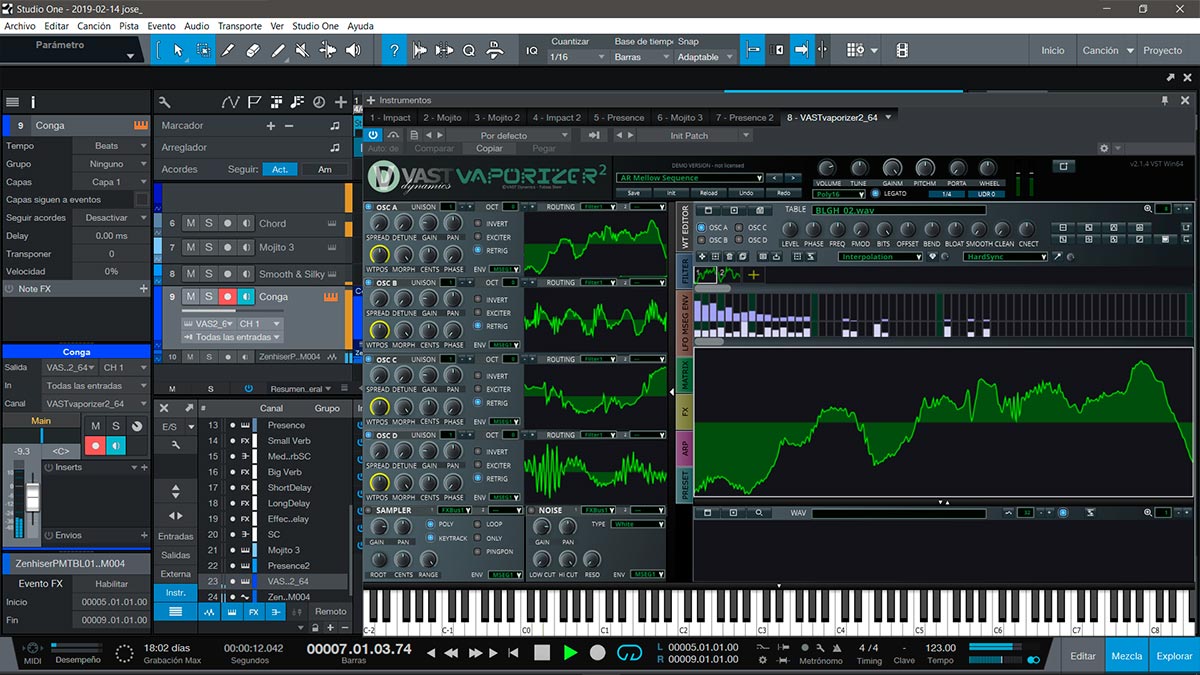Open the track inspector wrench icon
The image size is (1200, 675).
pyautogui.click(x=164, y=101)
